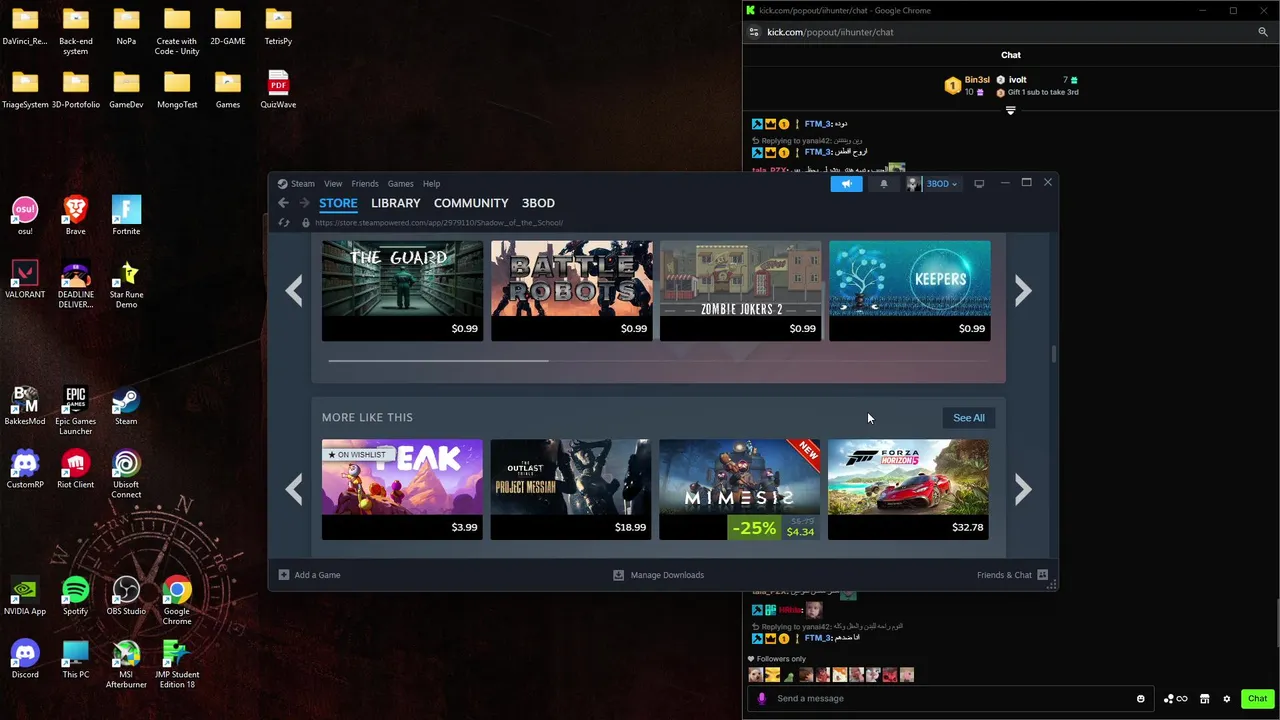Open the Steam desktop shortcut
This screenshot has width=1280, height=720.
126,406
